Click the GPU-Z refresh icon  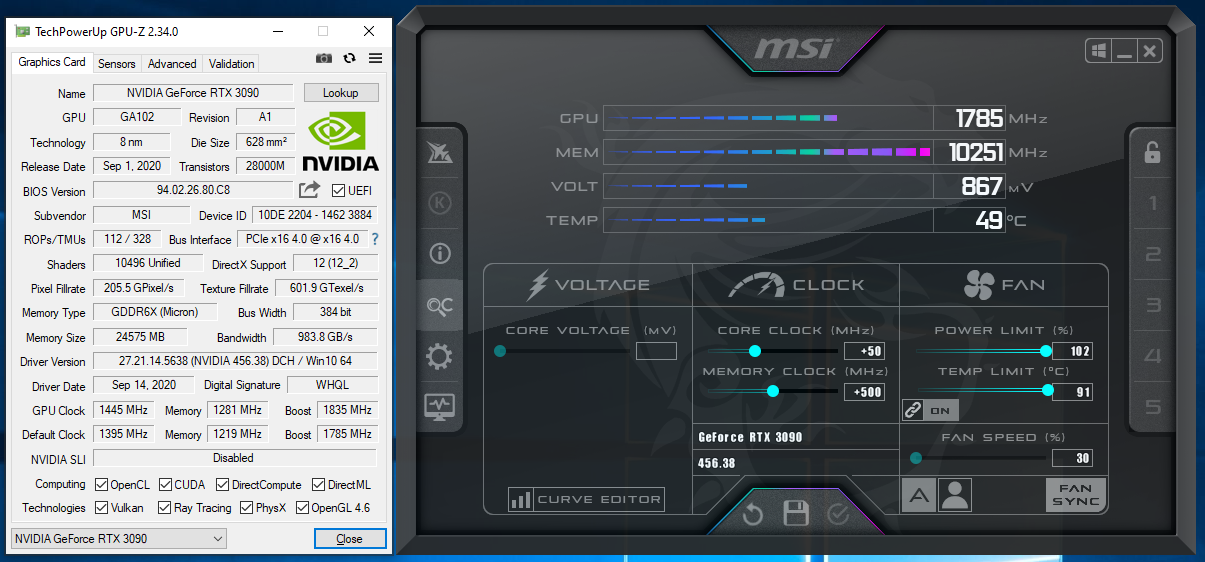349,59
